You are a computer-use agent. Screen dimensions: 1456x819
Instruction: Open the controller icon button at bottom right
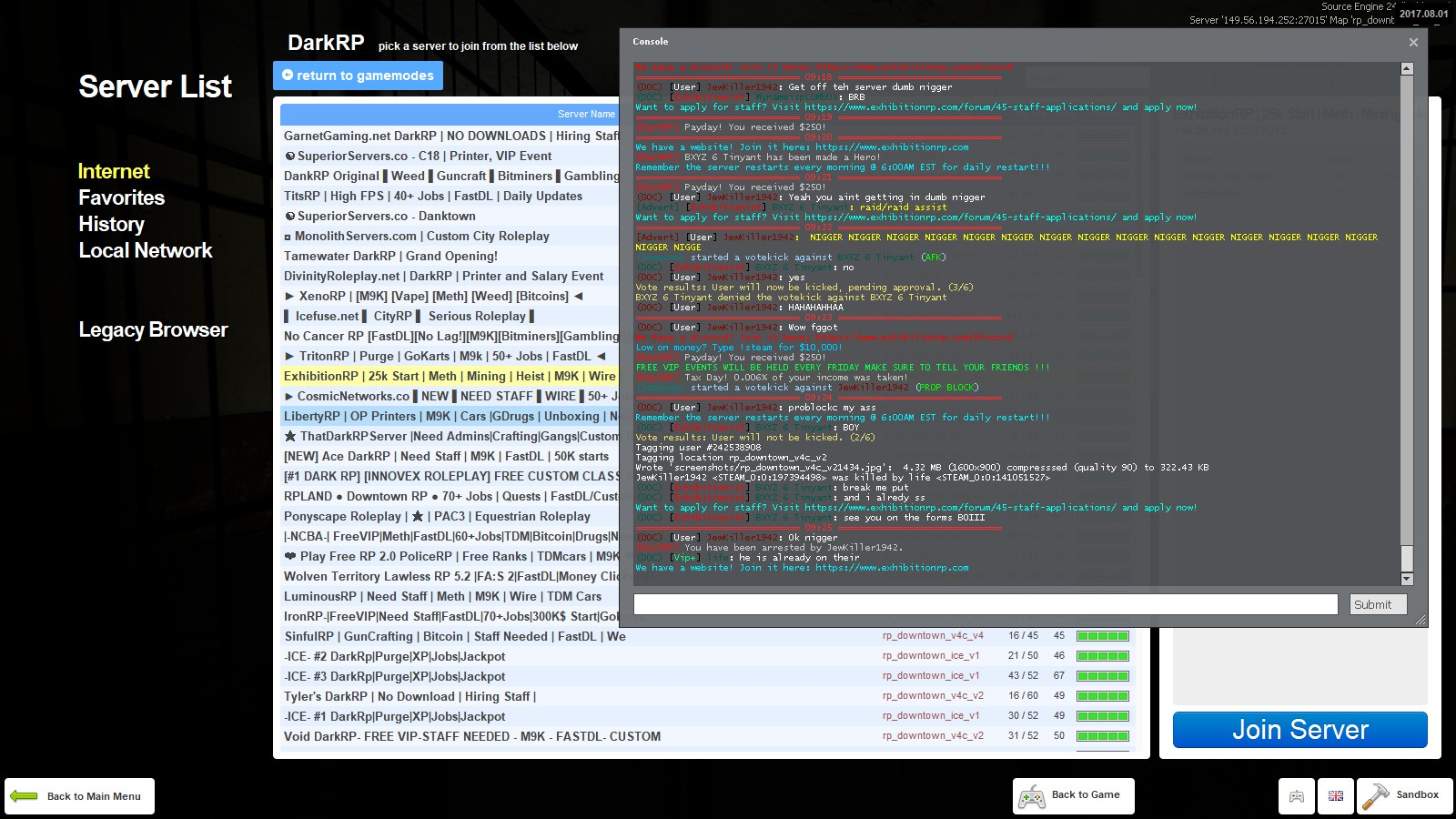coord(1297,796)
